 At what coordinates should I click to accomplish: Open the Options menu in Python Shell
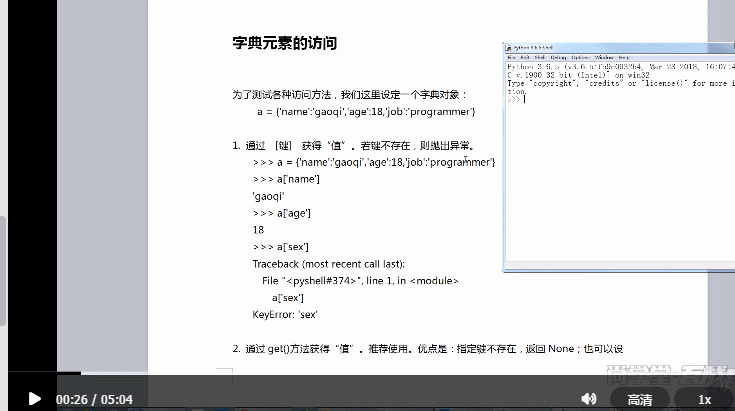coord(580,57)
